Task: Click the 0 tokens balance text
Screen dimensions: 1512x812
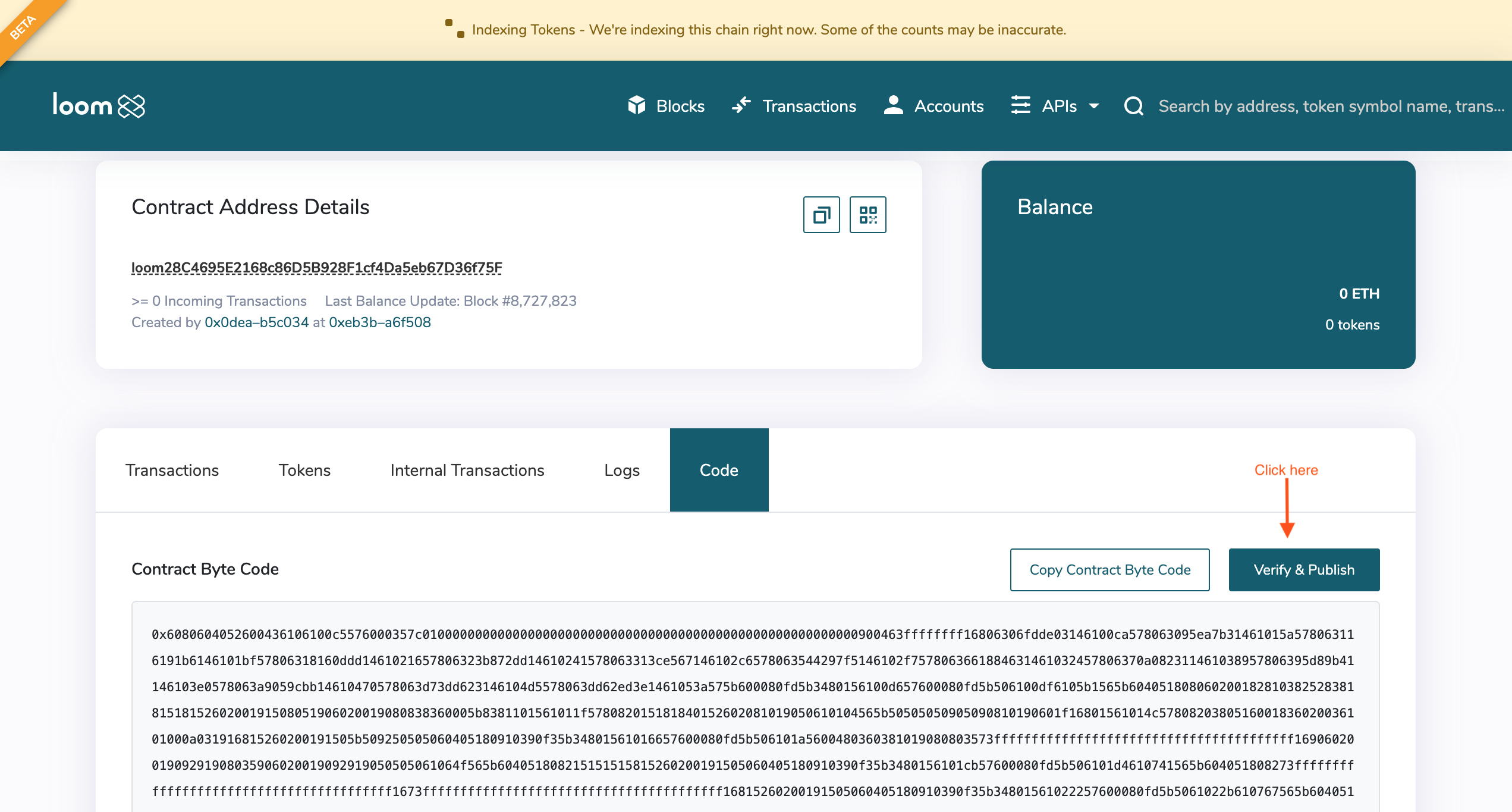Action: point(1352,325)
